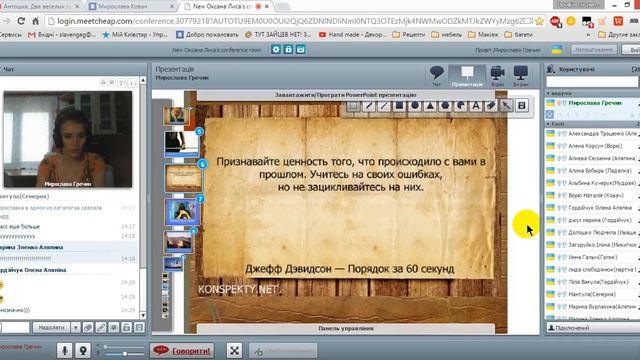The height and width of the screenshot is (360, 640).
Task: Select the pointer arrow tool
Action: pyautogui.click(x=506, y=106)
